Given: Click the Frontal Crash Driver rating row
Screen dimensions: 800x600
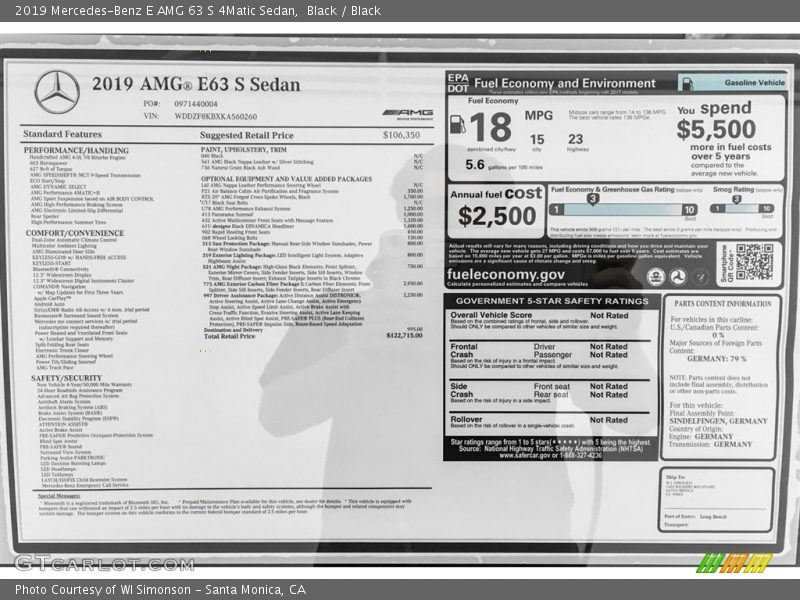Looking at the screenshot, I should click(x=581, y=346).
